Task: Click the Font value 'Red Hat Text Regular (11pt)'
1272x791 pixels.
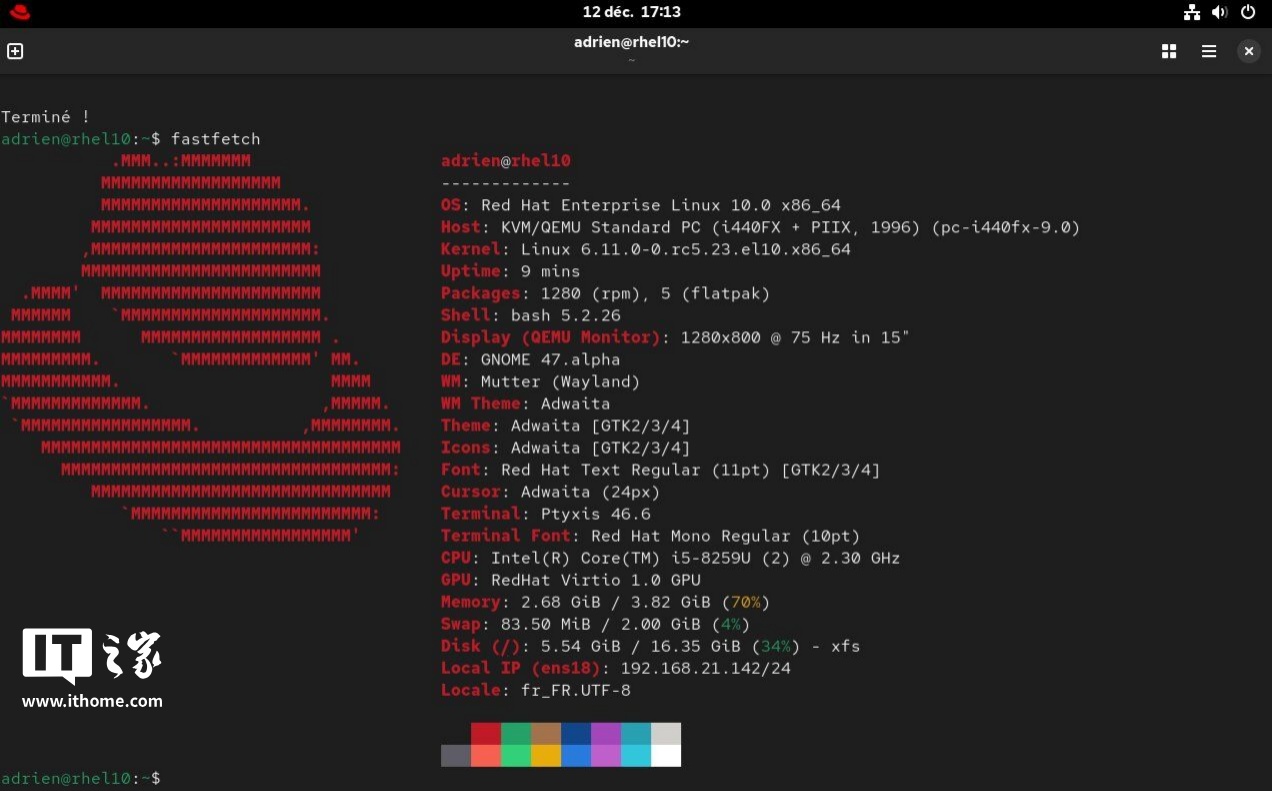Action: (636, 470)
